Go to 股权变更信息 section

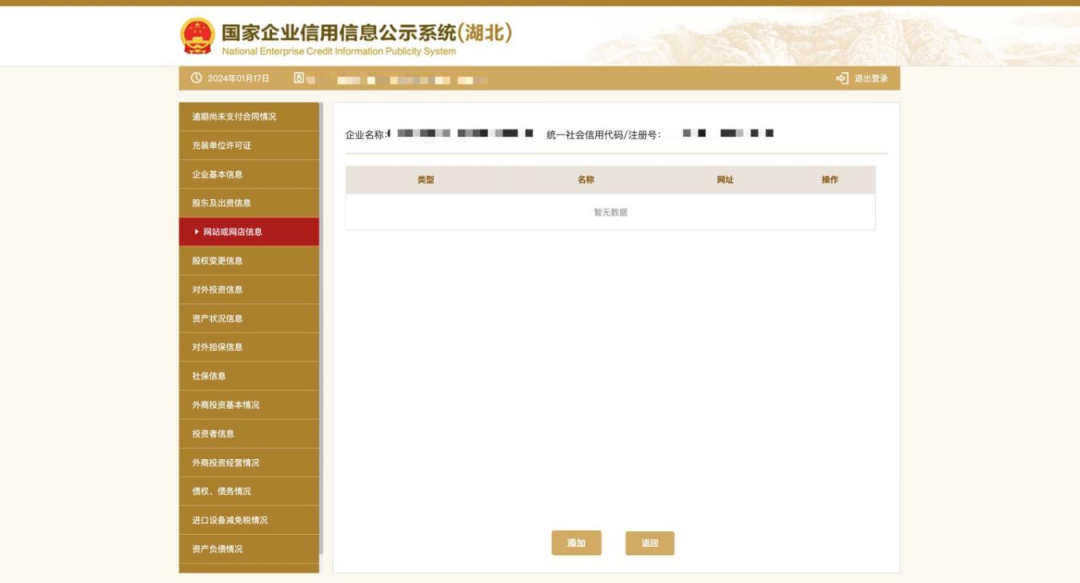pos(217,261)
